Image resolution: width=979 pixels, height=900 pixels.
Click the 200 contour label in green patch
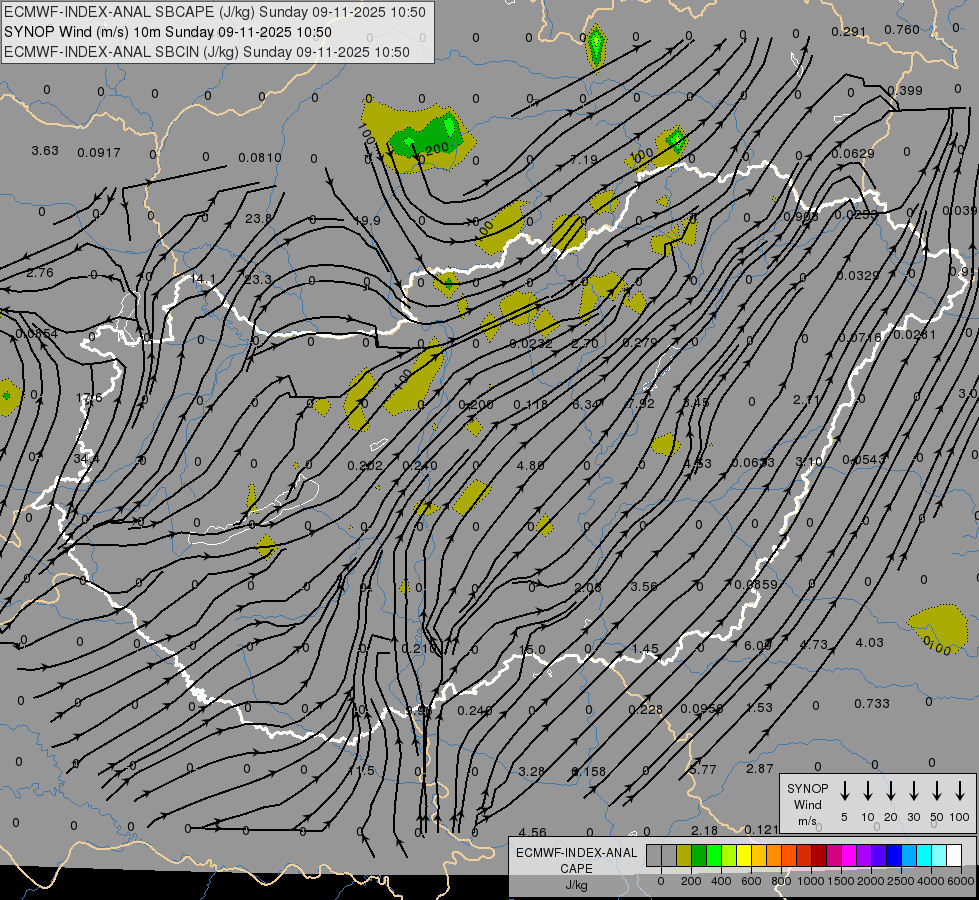(x=436, y=149)
